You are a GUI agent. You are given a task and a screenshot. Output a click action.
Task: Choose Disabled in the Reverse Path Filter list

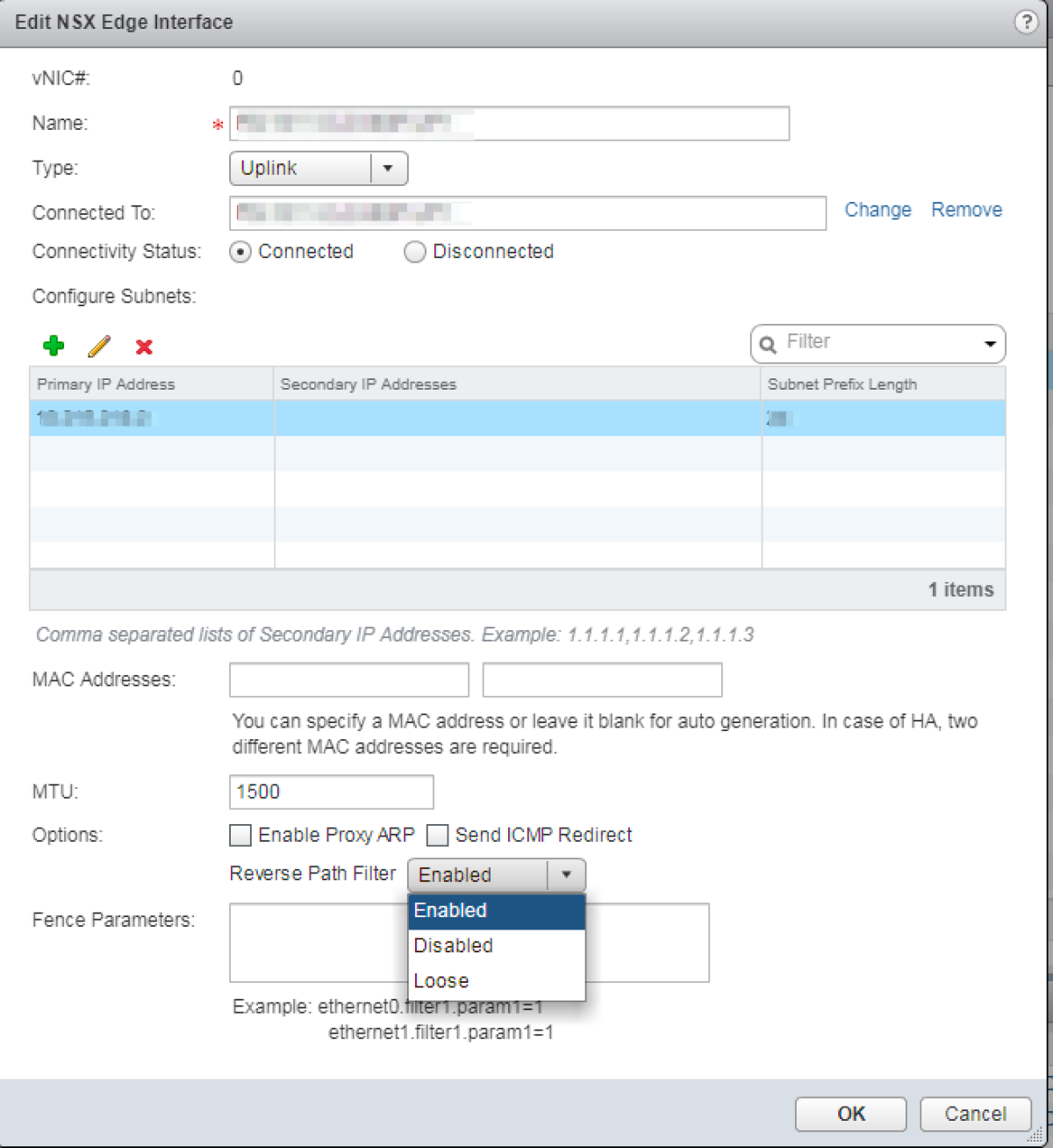coord(453,945)
